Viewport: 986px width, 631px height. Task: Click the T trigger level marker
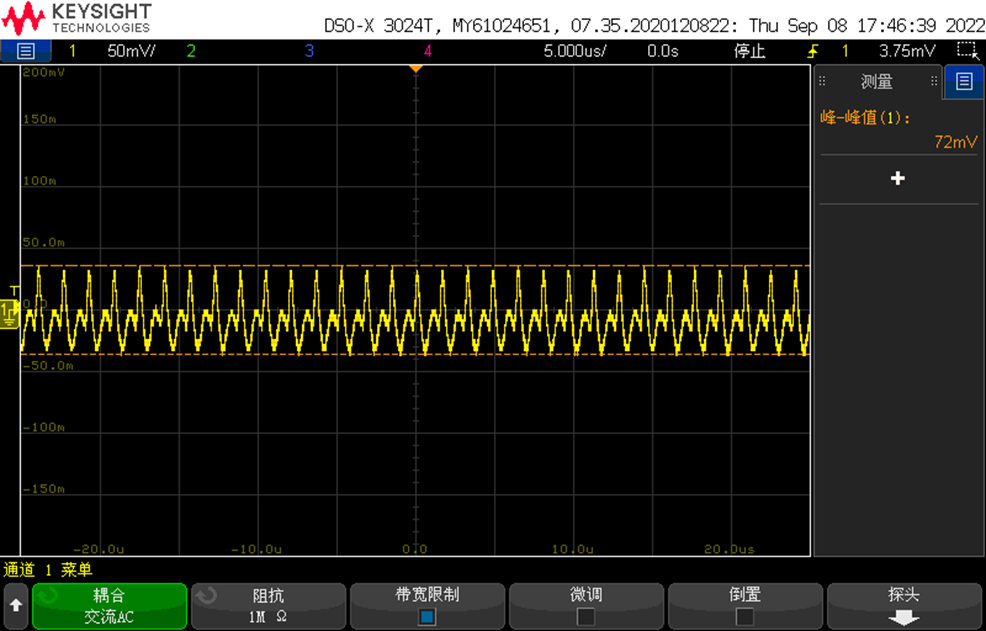14,290
